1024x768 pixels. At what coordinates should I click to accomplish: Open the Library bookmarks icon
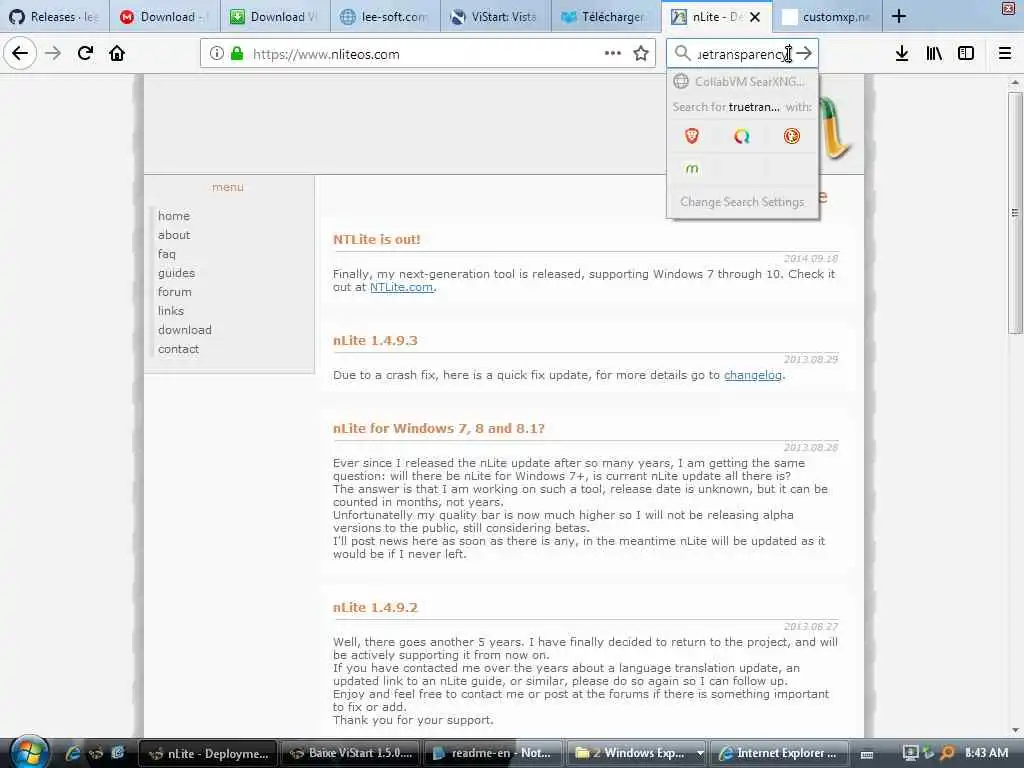934,54
